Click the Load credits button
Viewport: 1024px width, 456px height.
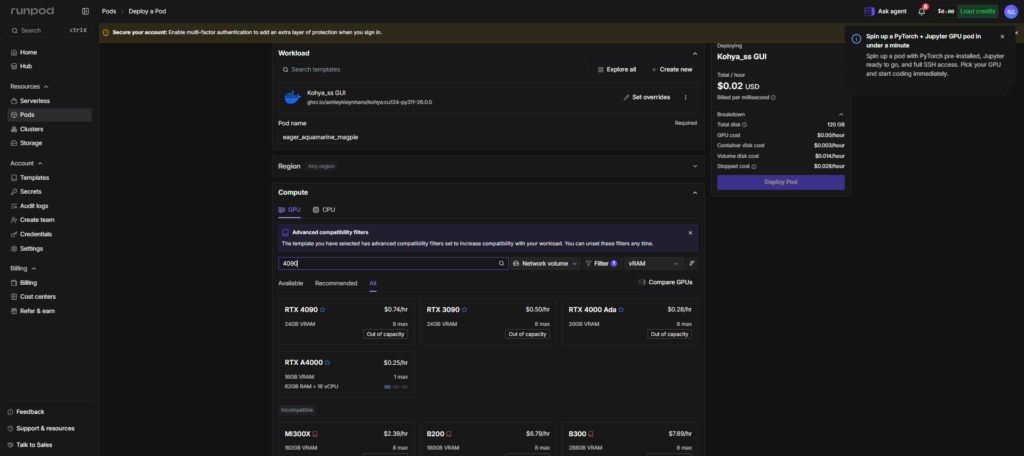(x=978, y=11)
